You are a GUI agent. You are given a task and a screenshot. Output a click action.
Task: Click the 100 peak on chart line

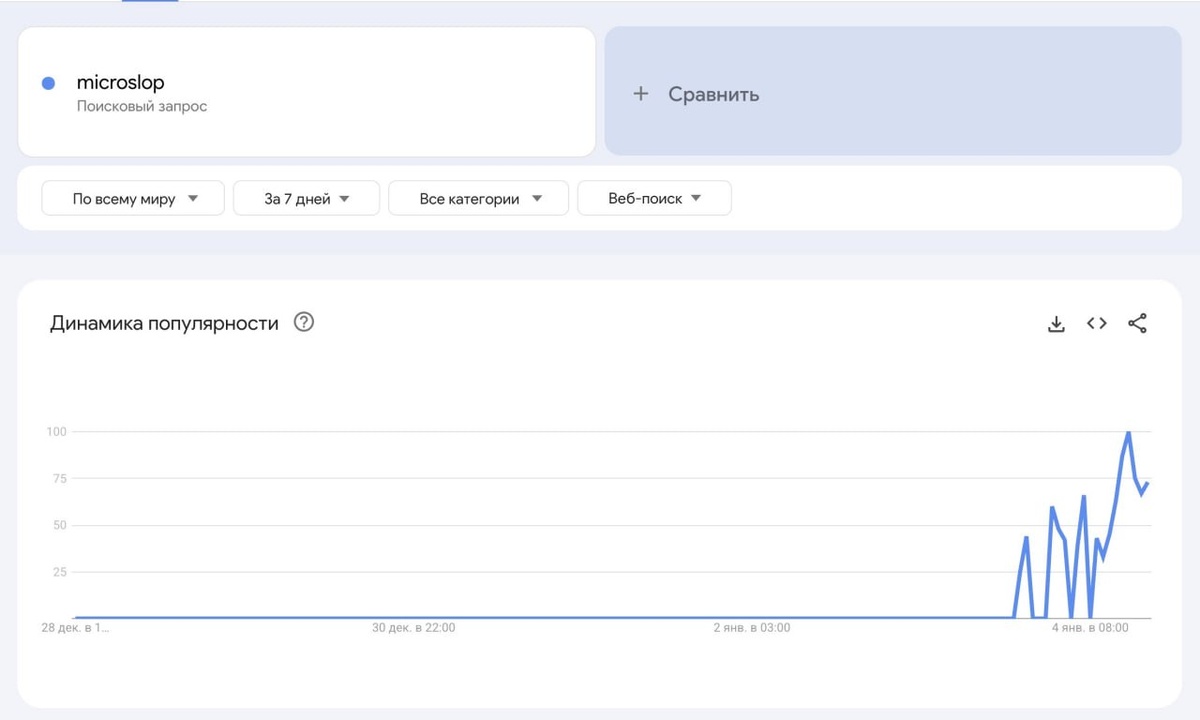pos(1128,432)
